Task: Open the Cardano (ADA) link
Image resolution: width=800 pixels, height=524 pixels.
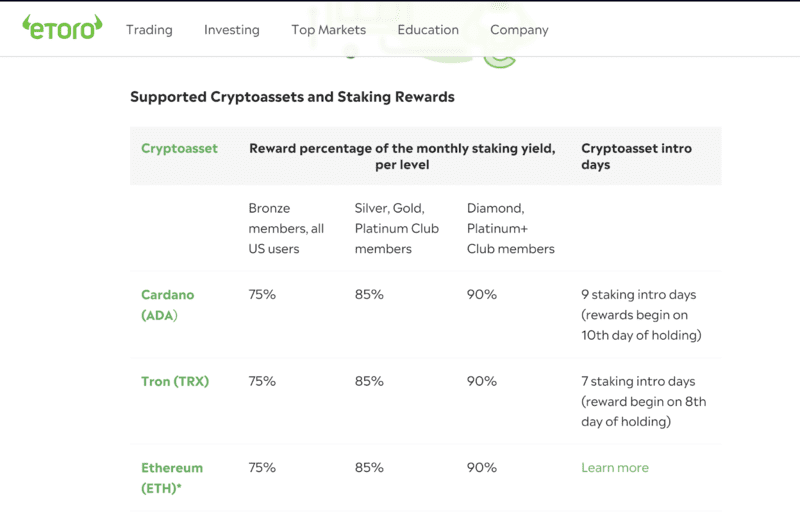Action: [x=168, y=305]
